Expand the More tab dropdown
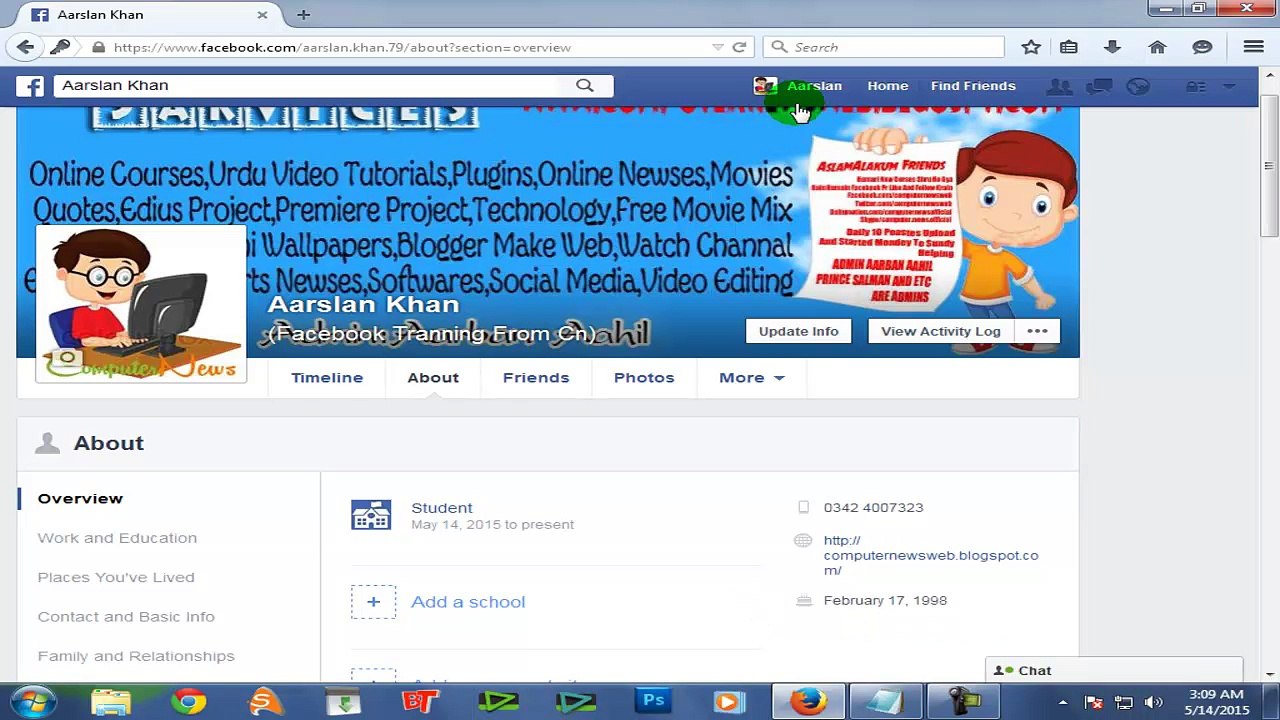Screen dimensions: 1280x720 [752, 378]
